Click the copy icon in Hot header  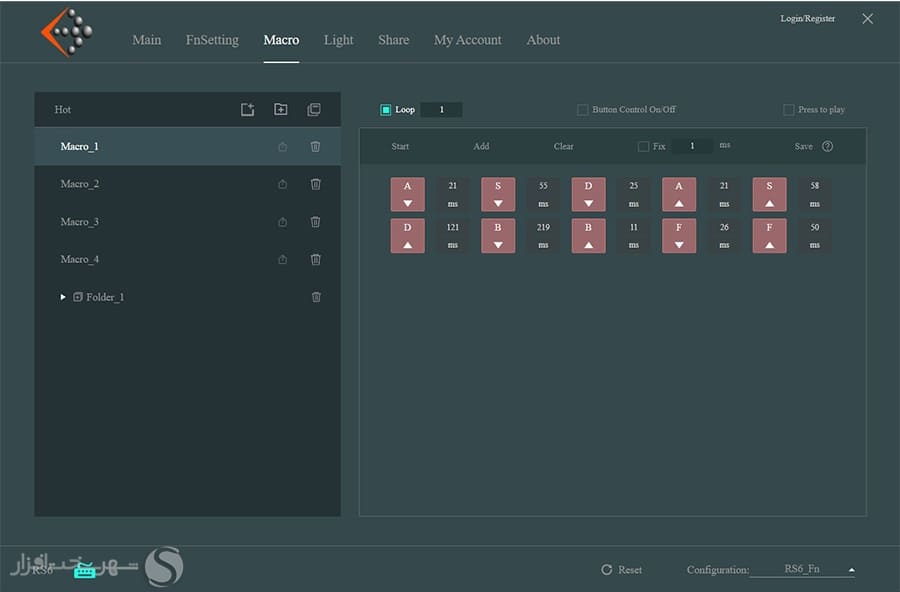click(314, 110)
